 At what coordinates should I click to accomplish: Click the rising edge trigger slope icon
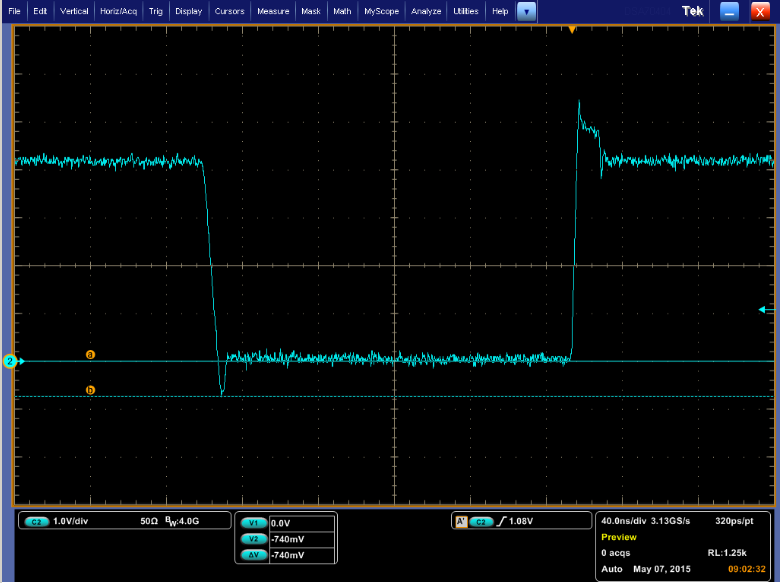[x=501, y=521]
